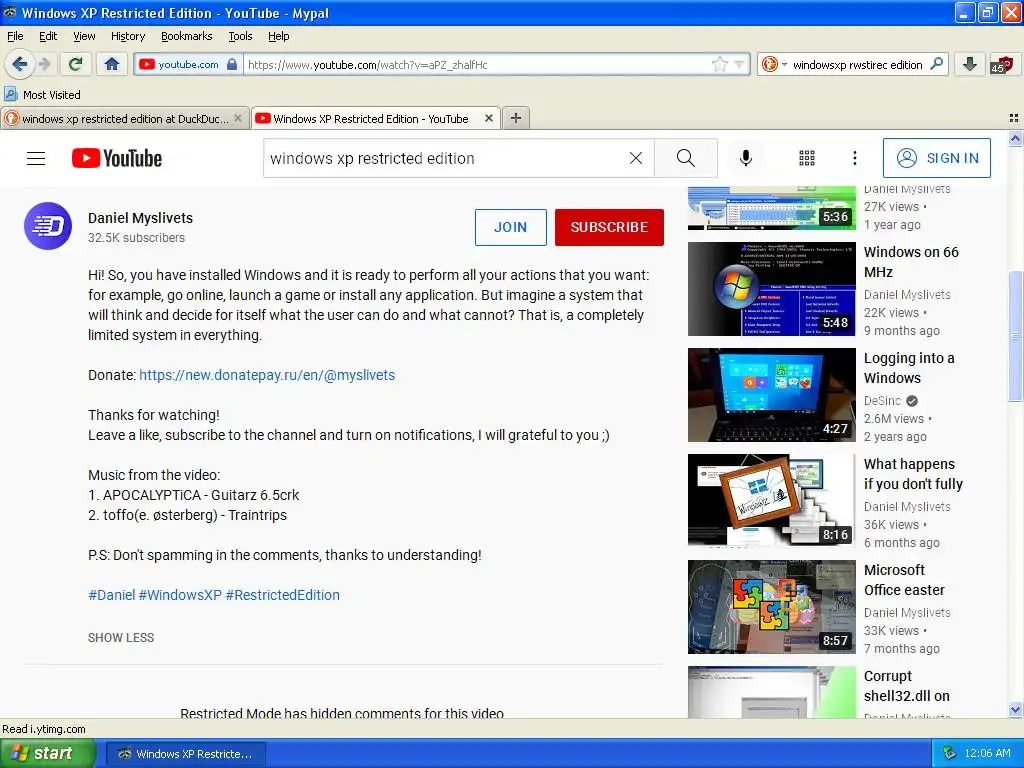Click the system tray icon beside clock
Screen dimensions: 1024x768
(949, 754)
